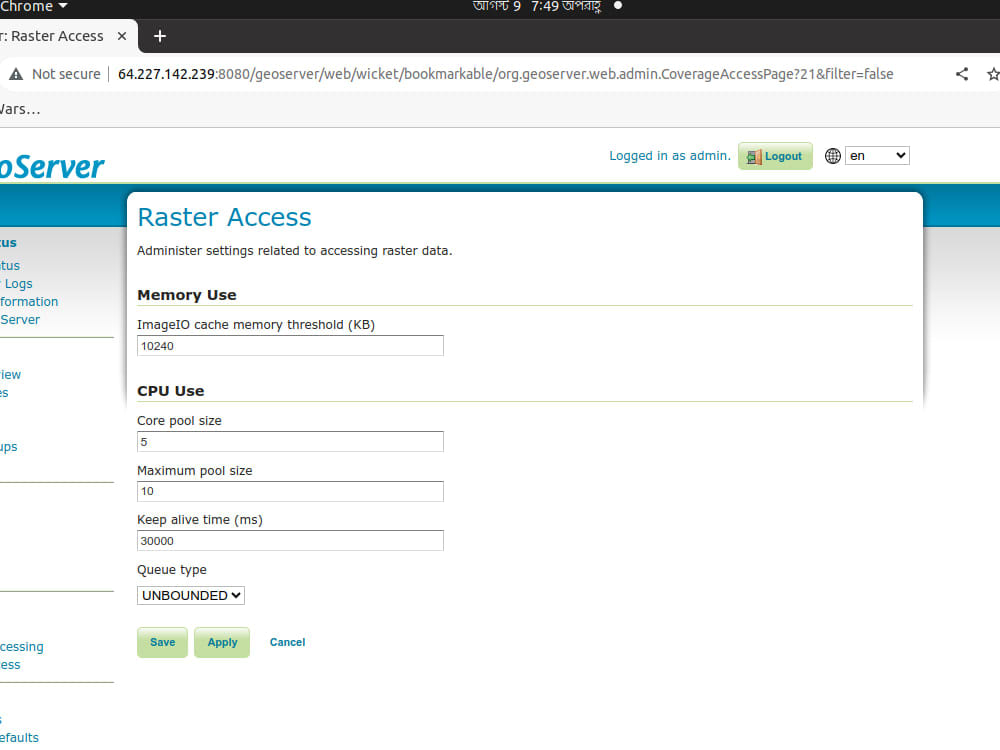Focus the Maximum pool size field
This screenshot has height=750, width=1000.
tap(290, 491)
